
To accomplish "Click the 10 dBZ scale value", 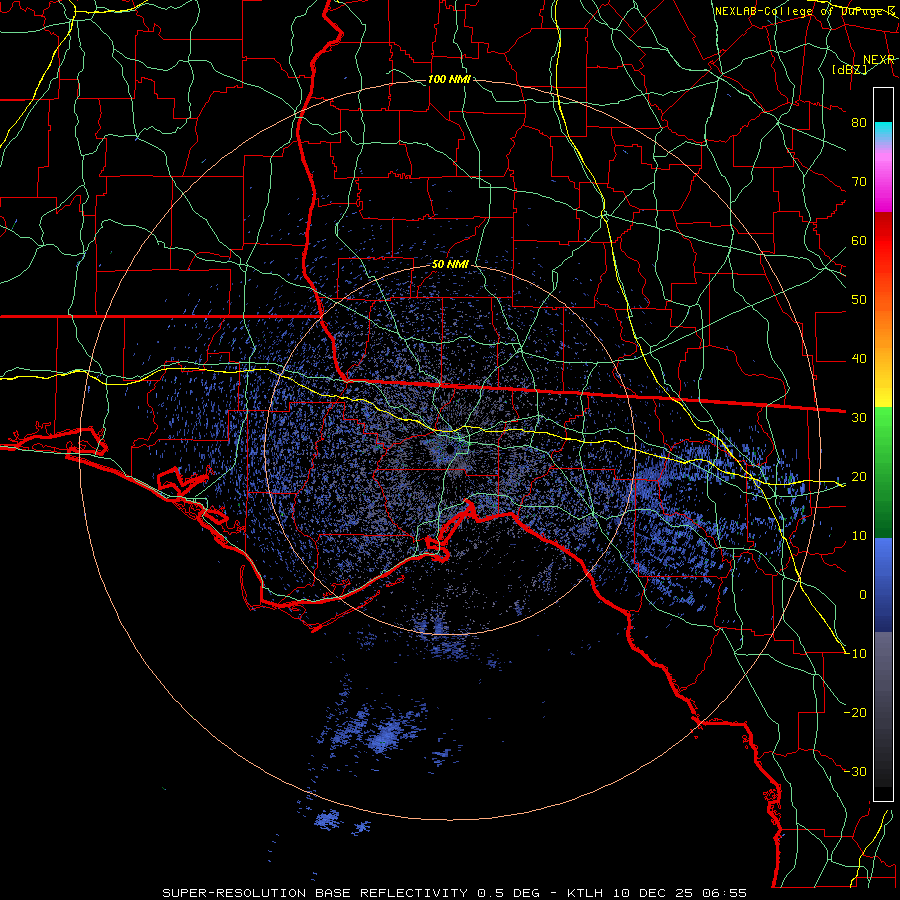I will pyautogui.click(x=859, y=536).
